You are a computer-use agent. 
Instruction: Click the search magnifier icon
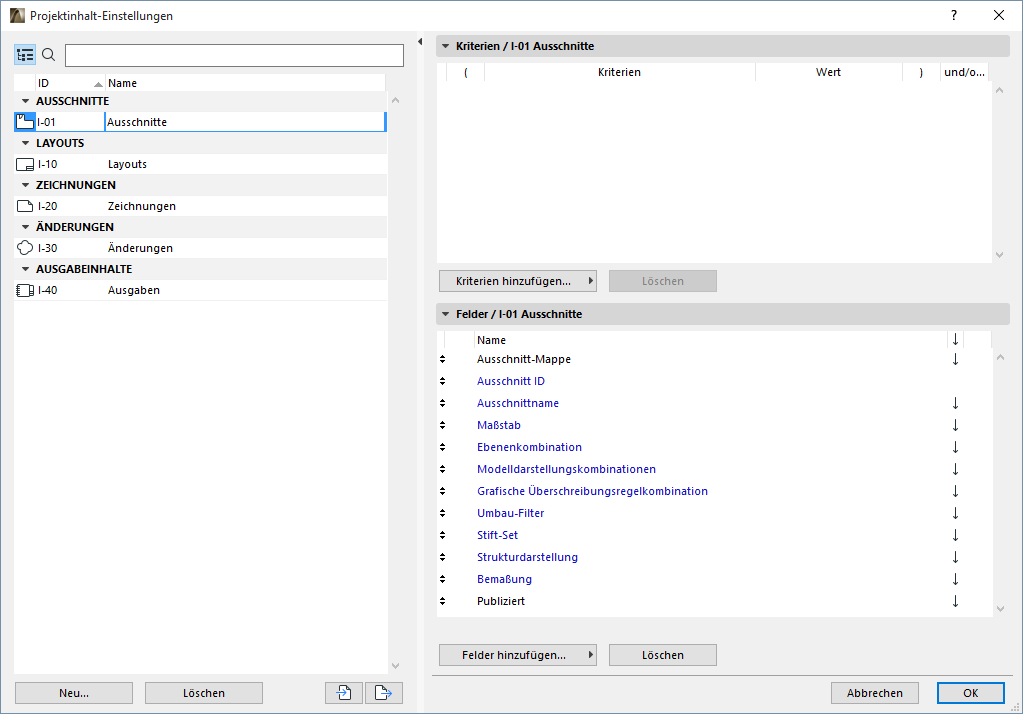click(47, 54)
